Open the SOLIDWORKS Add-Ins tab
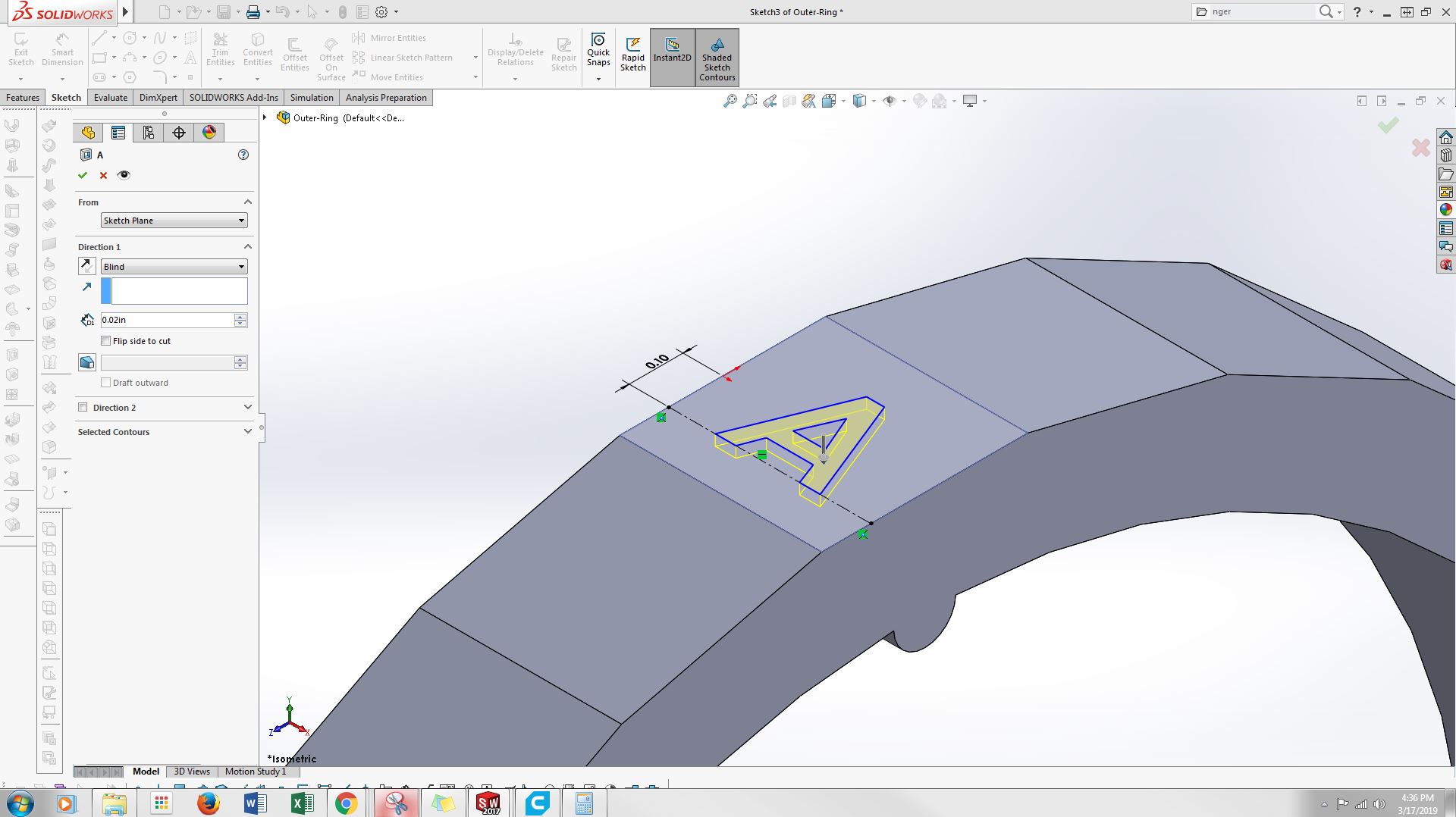Screen dimensions: 1456x817 pyautogui.click(x=234, y=98)
